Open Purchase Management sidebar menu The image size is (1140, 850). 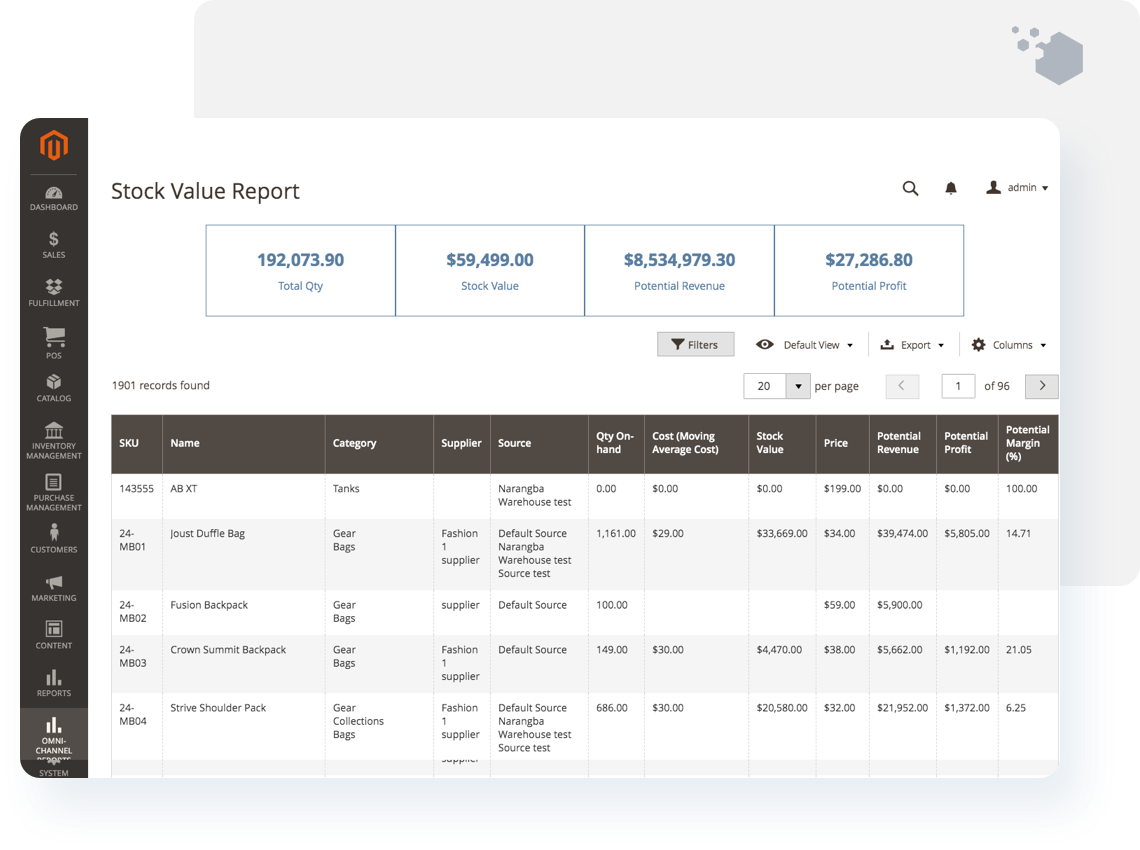[54, 492]
